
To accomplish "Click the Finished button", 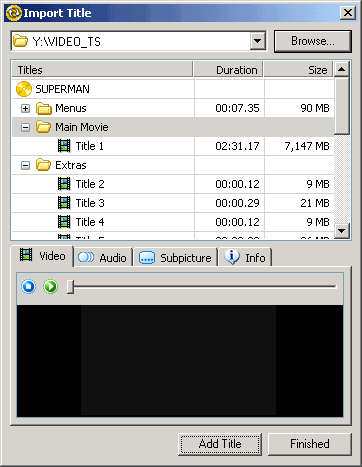I will (310, 444).
